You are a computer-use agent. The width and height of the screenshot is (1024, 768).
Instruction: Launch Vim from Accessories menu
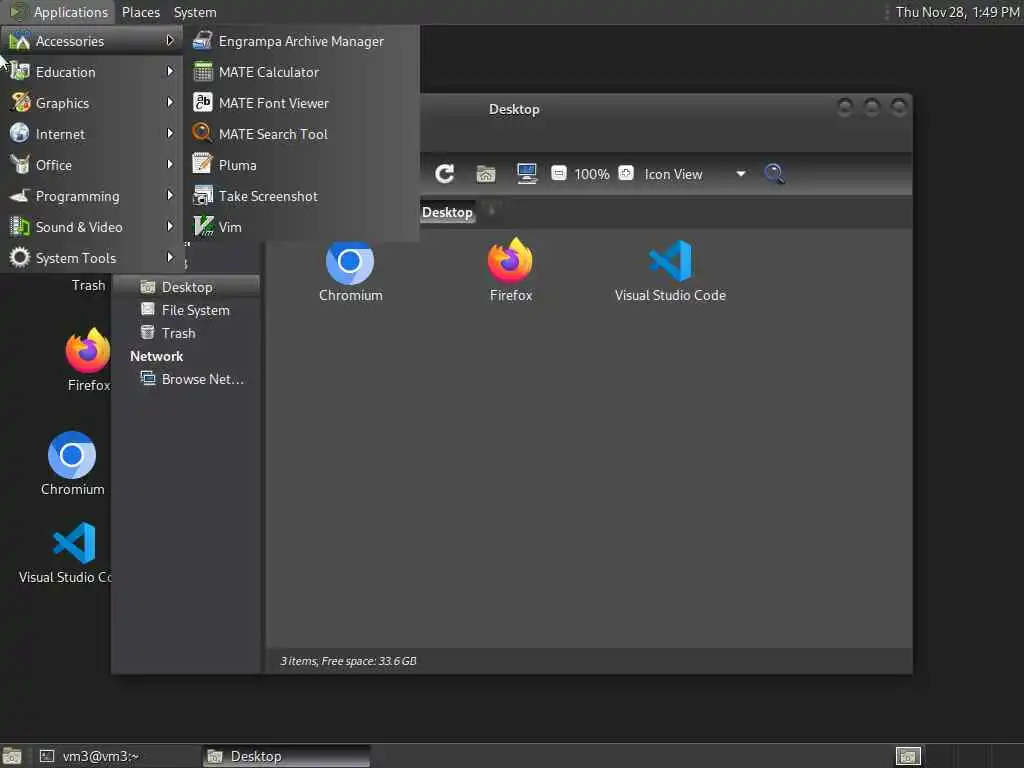[x=301, y=227]
